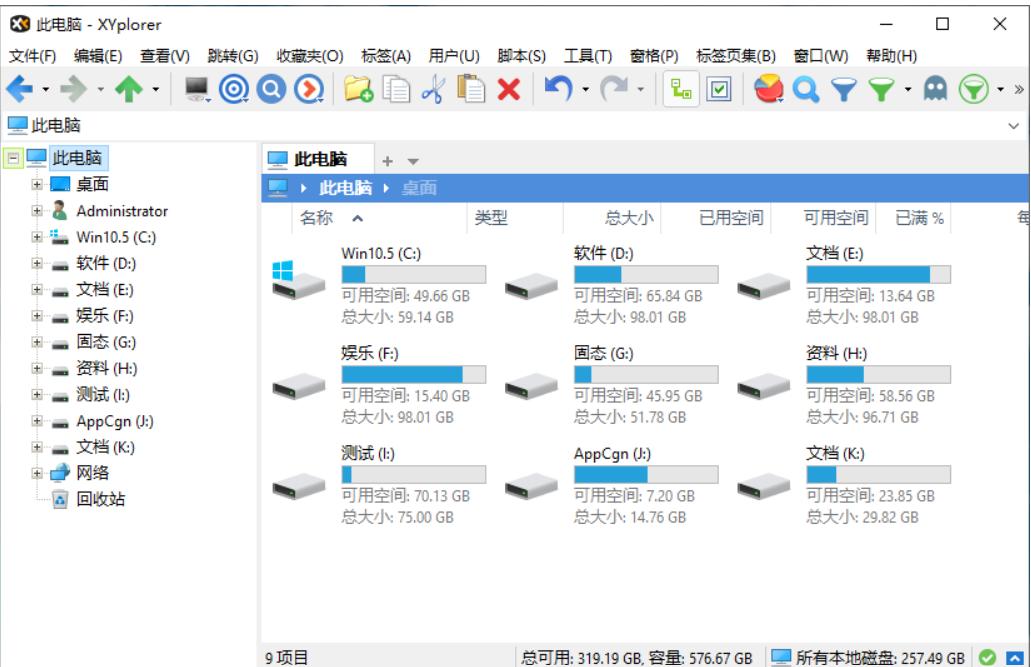The height and width of the screenshot is (667, 1031).
Task: Expand the Administrator tree node
Action: click(x=37, y=210)
